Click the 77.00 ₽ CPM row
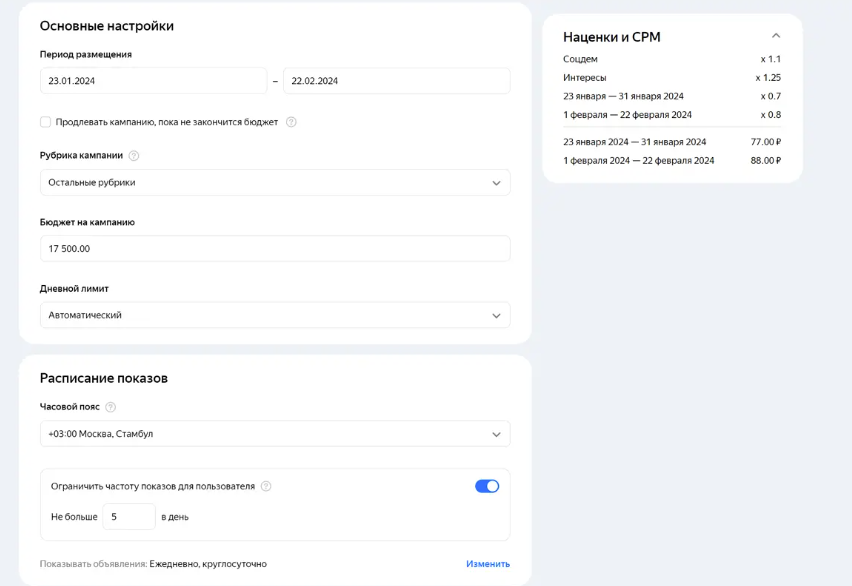852x586 pixels. [672, 143]
